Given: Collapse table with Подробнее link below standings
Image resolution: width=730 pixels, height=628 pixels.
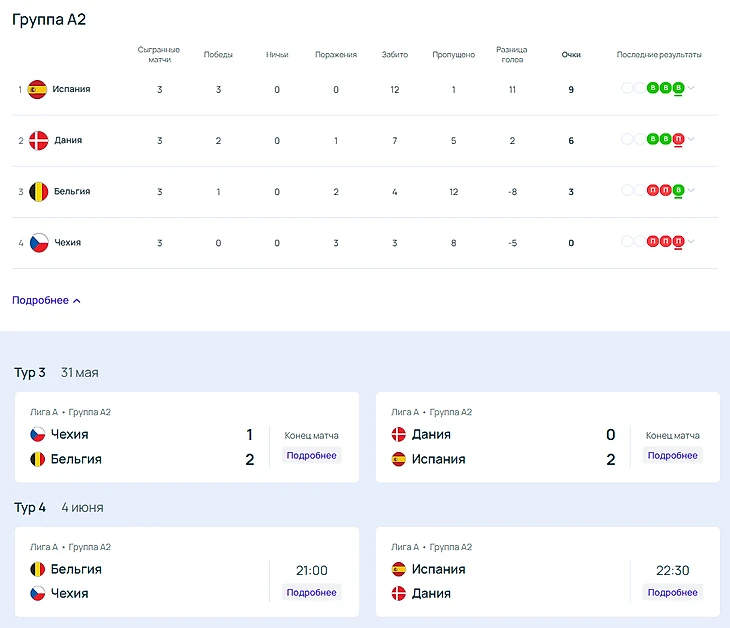Looking at the screenshot, I should click(46, 300).
